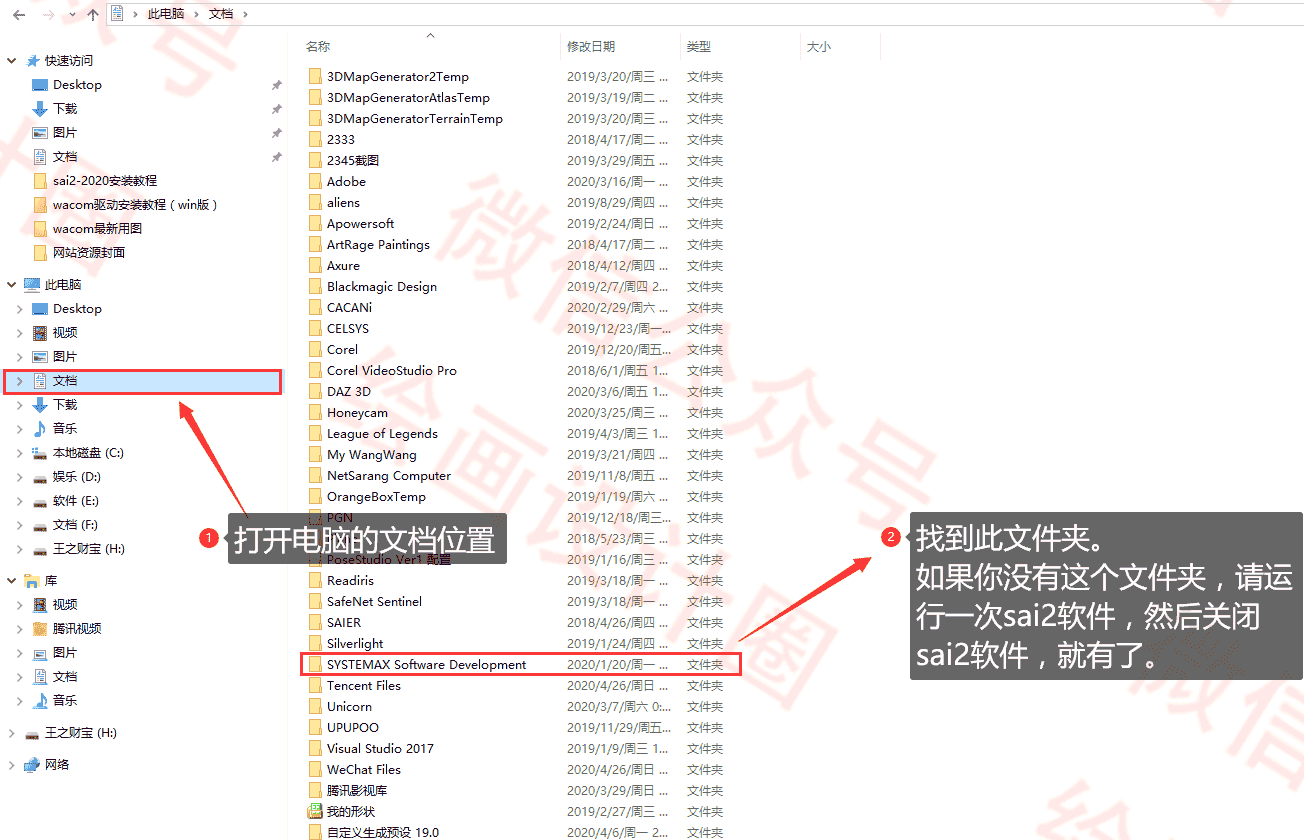Open sai2-2020安装教程 in quick access
1304x840 pixels.
pos(105,181)
